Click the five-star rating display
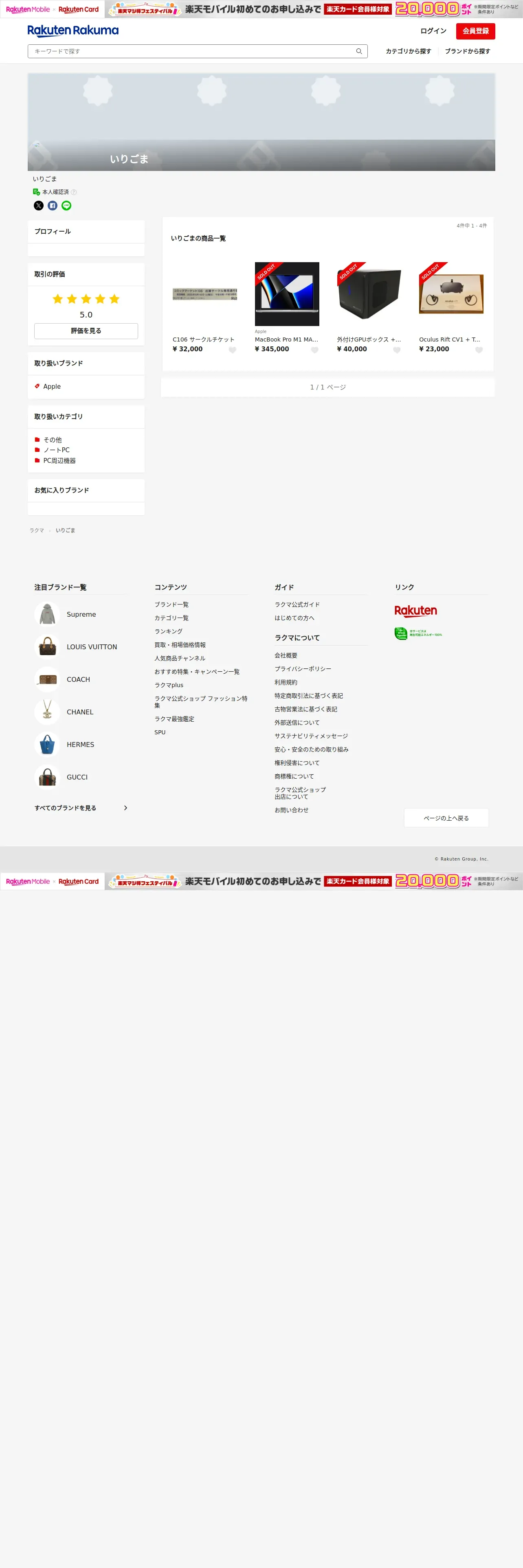 point(86,299)
